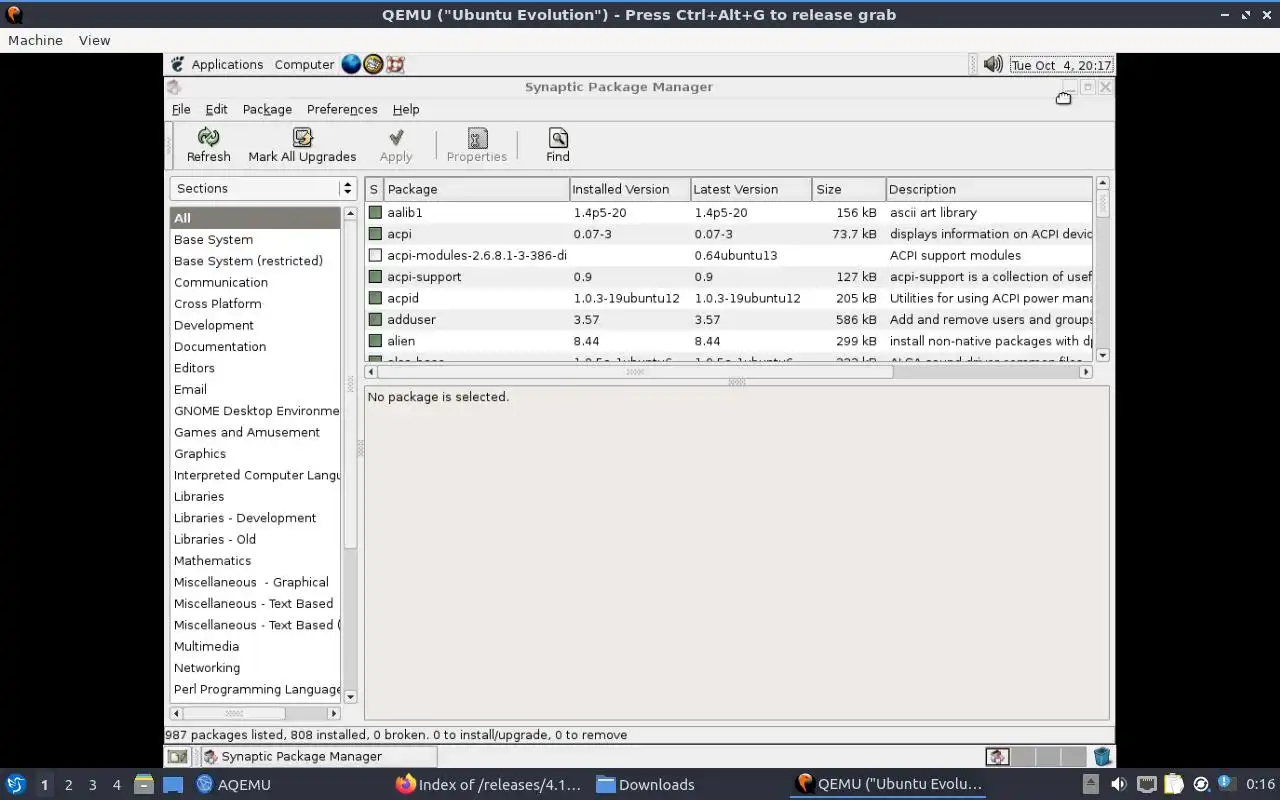
Task: Click the help lifesaver launcher icon
Action: click(395, 64)
